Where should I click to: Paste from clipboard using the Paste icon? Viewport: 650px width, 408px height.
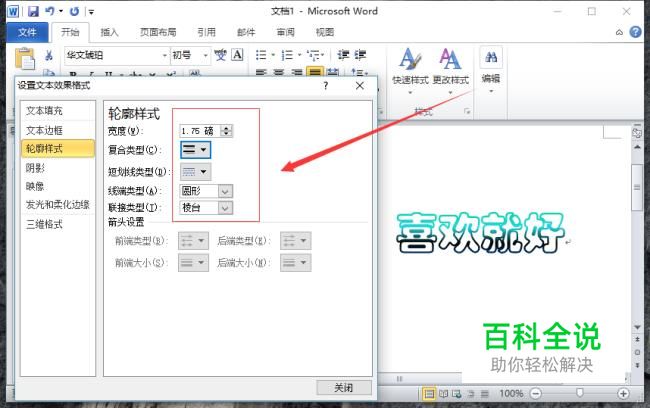tap(25, 58)
